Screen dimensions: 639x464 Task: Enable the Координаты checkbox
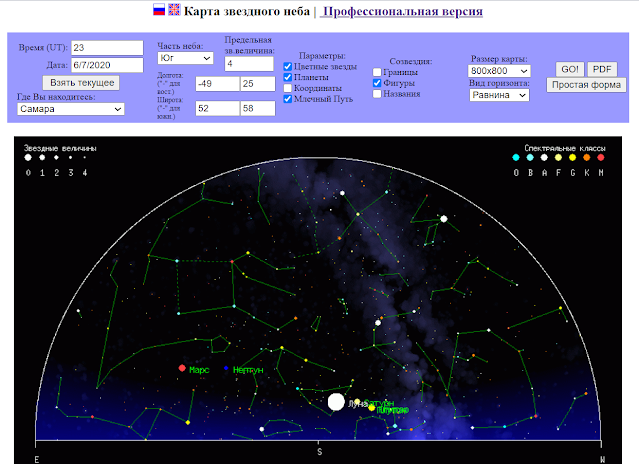(288, 88)
